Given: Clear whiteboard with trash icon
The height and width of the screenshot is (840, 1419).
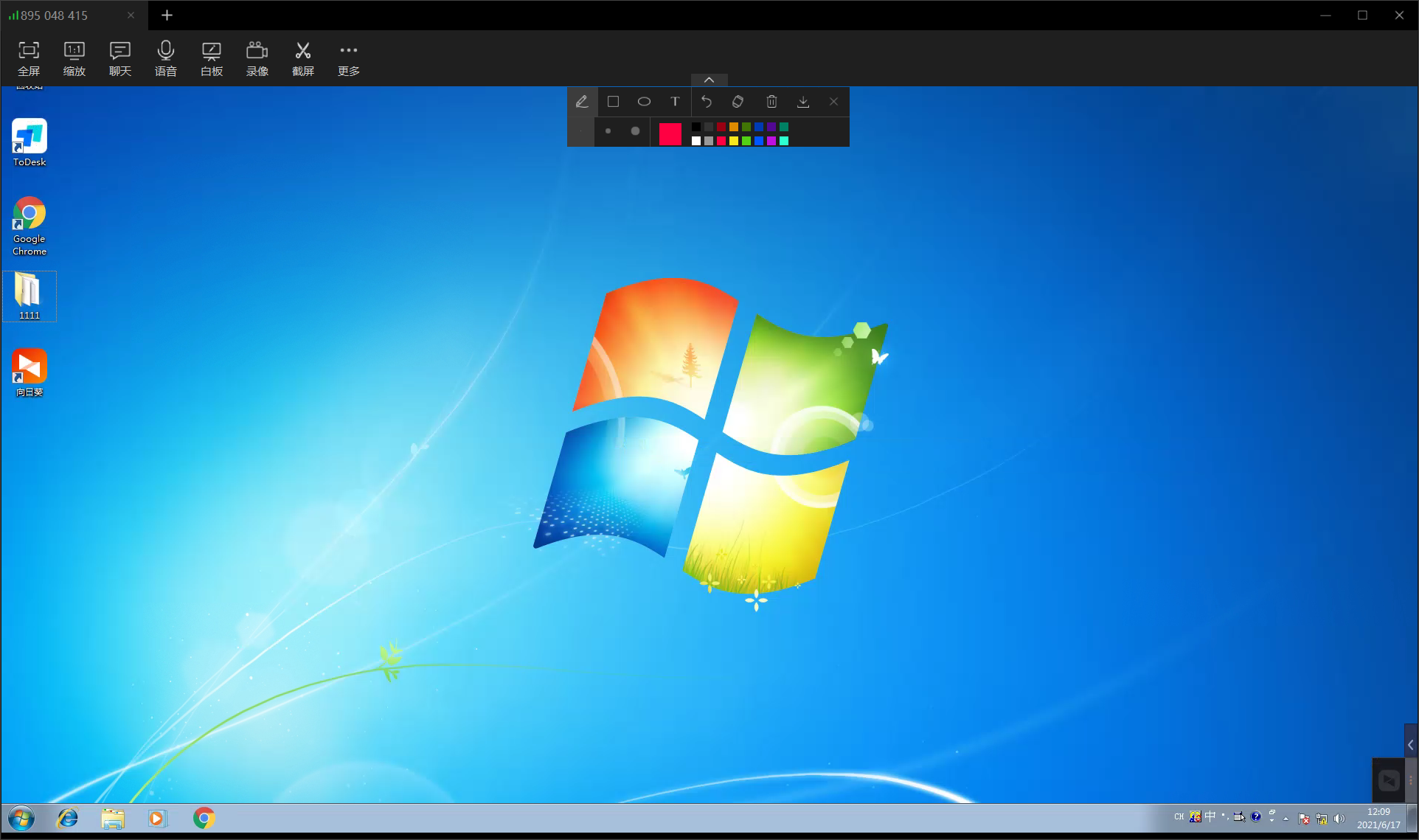Looking at the screenshot, I should tap(771, 102).
